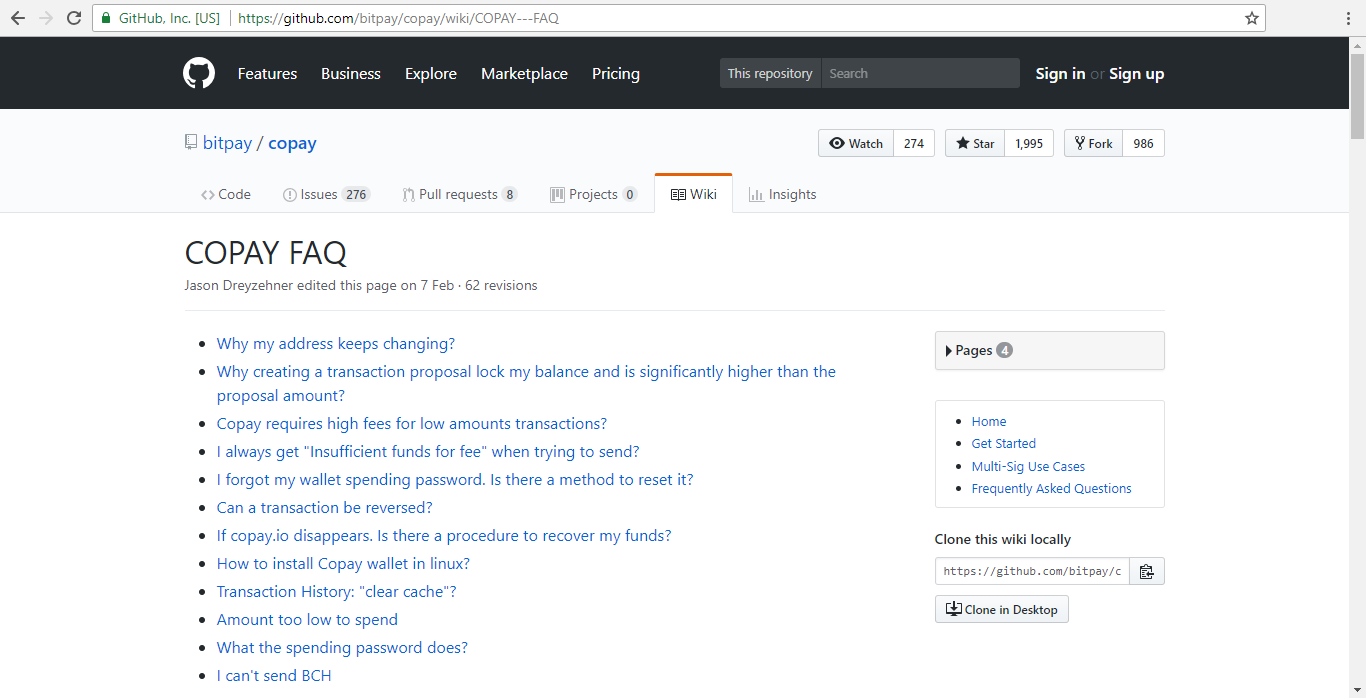Open 'Why my address keeps changing?'
The image size is (1366, 698).
pos(336,343)
